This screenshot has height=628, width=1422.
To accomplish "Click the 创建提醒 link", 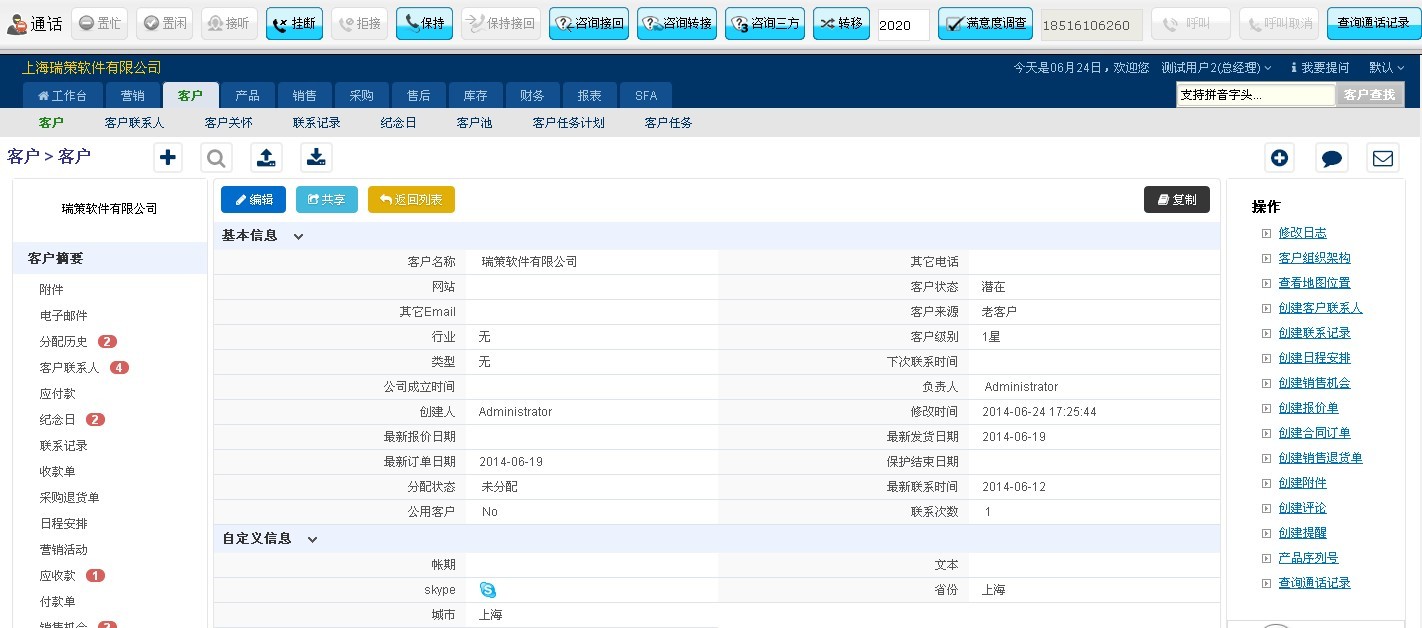I will [1302, 533].
